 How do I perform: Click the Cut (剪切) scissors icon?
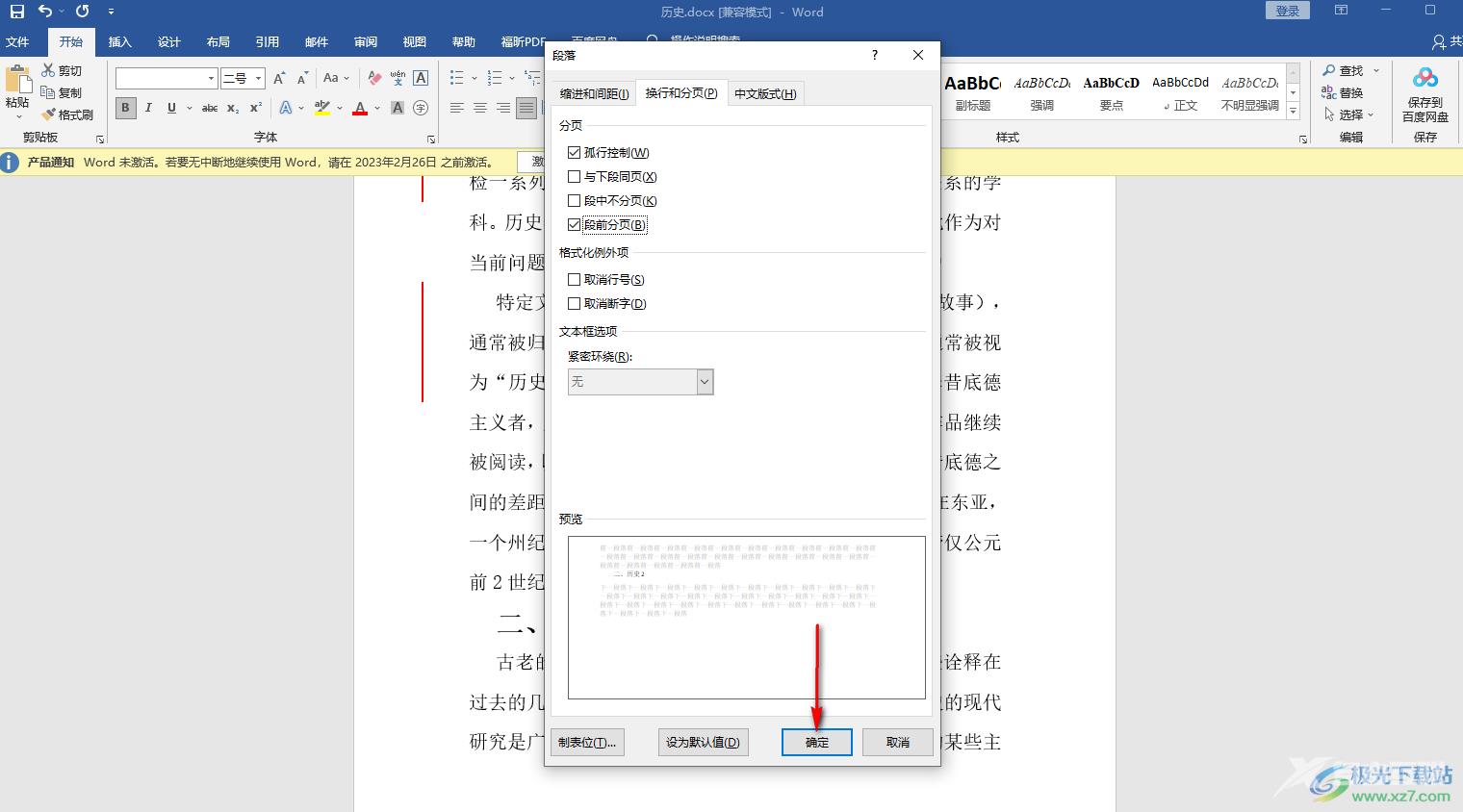point(49,70)
